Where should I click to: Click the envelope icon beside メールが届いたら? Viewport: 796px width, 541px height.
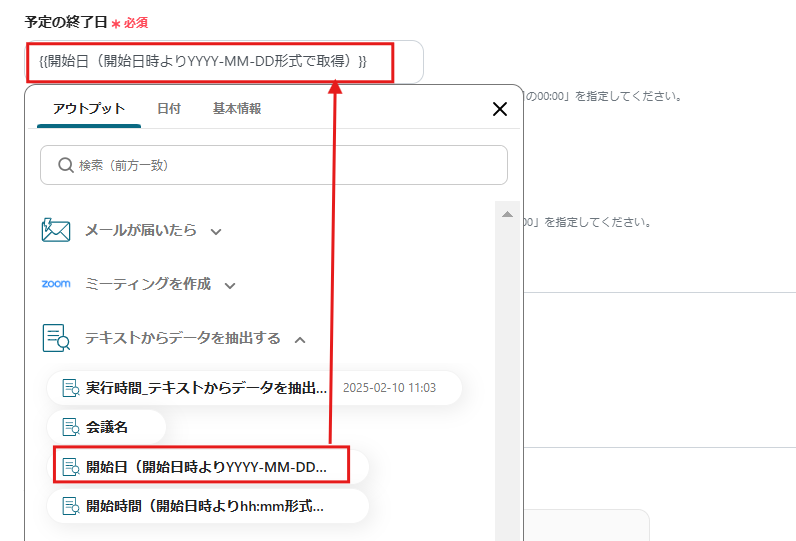click(56, 230)
